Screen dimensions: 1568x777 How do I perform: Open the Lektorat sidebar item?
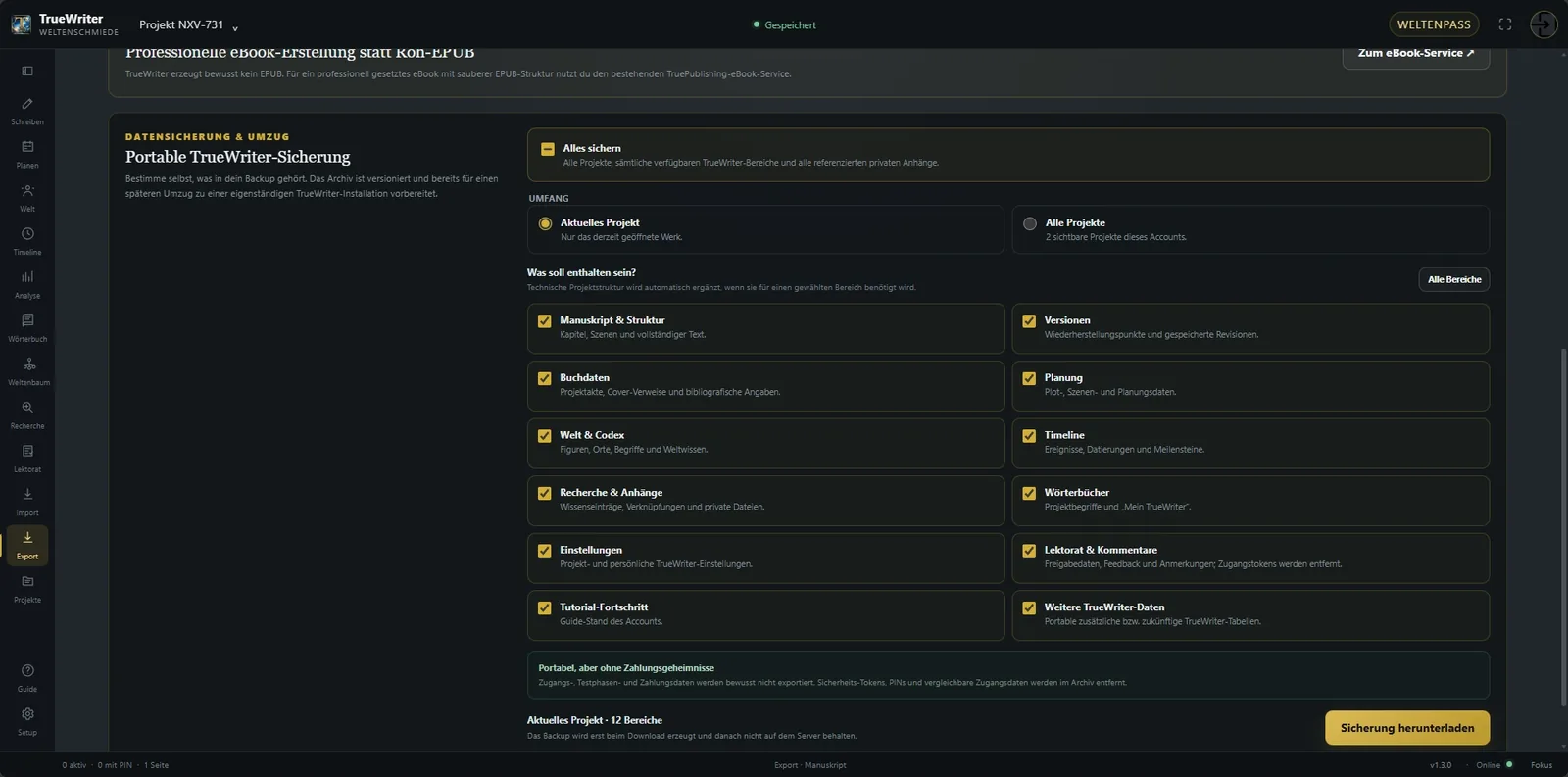[27, 458]
